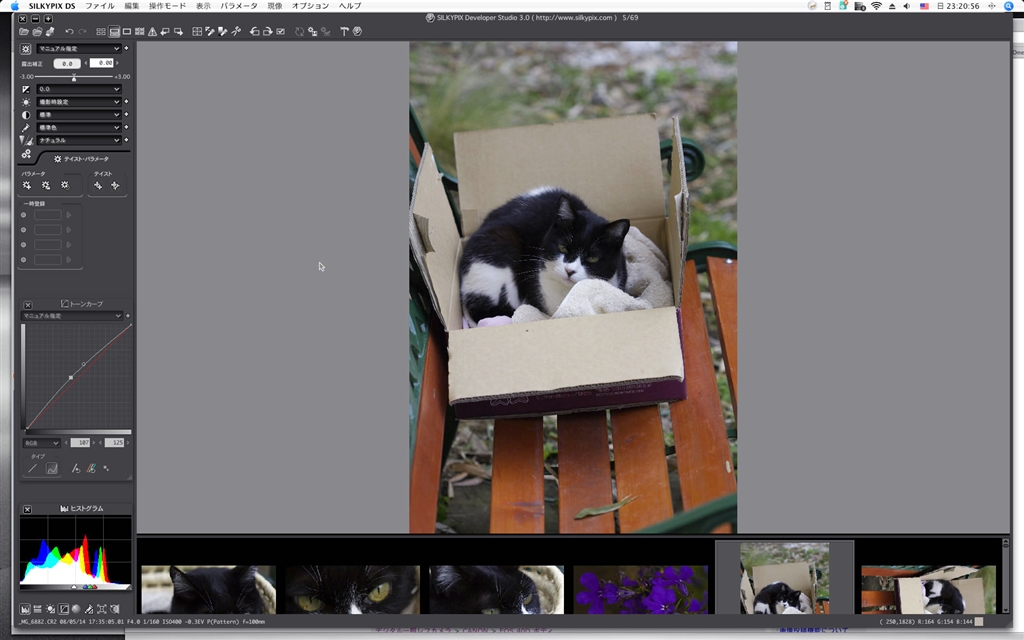Open the パラメータ menu
Viewport: 1024px width, 640px height.
coord(239,6)
